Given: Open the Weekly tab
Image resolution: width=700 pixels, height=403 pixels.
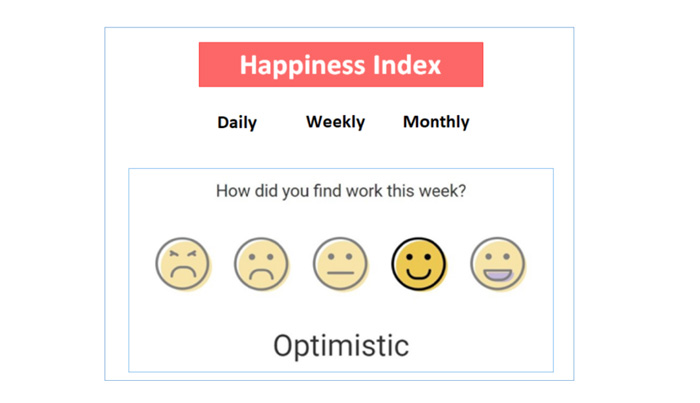Looking at the screenshot, I should coord(335,122).
